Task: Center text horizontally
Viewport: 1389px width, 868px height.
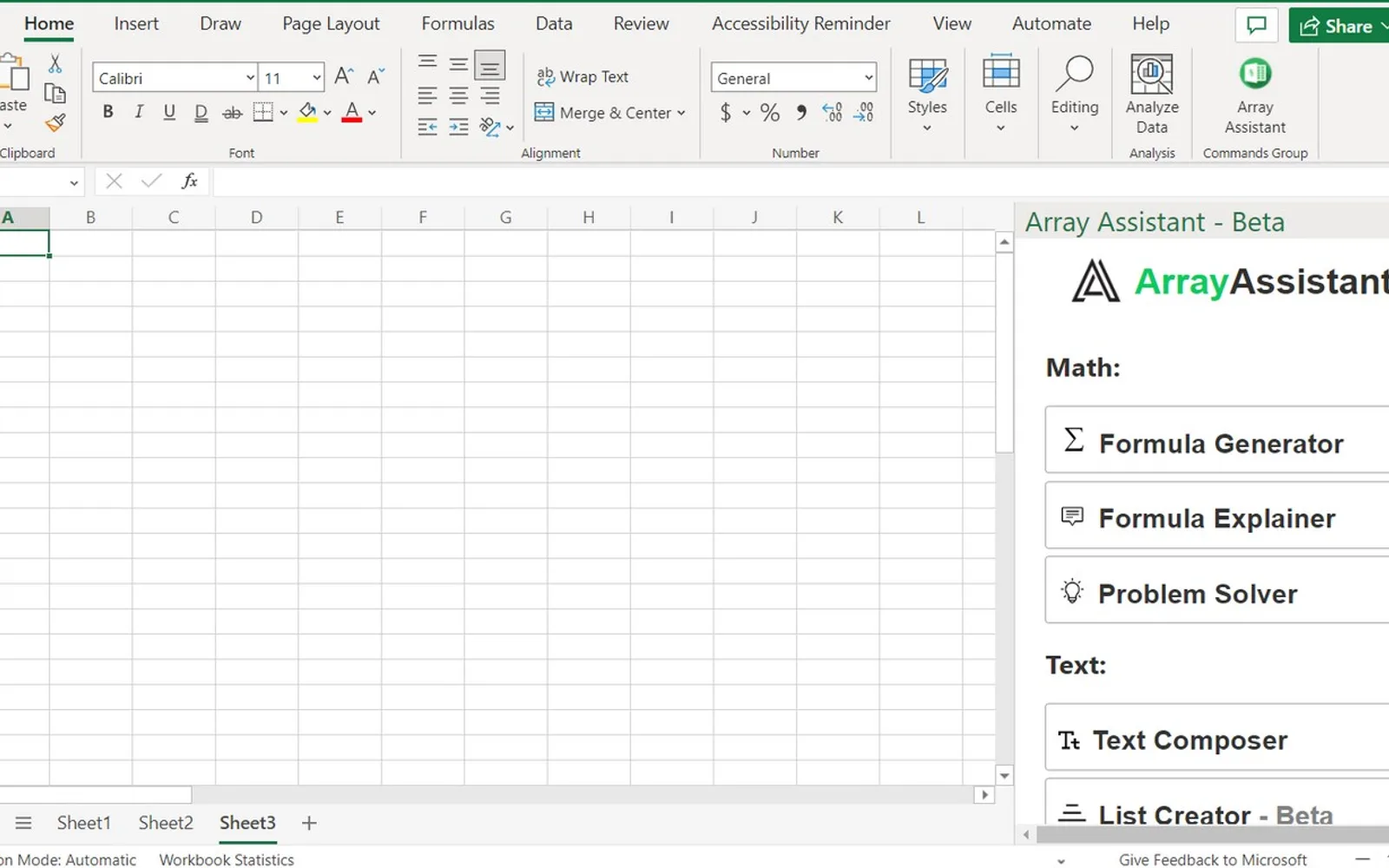Action: pos(458,95)
